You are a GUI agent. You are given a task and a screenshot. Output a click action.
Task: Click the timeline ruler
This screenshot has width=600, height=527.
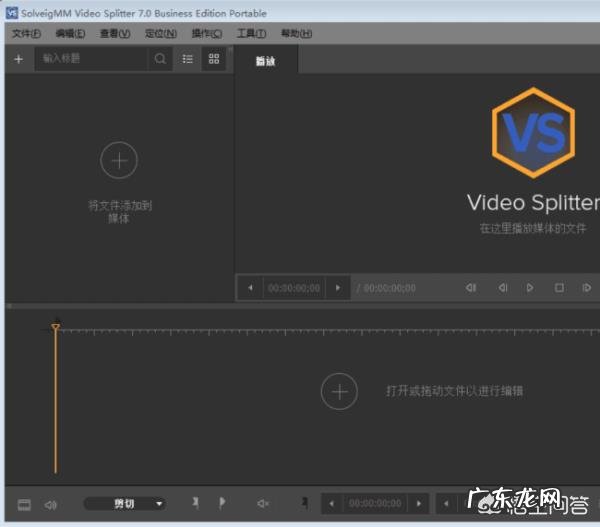pos(329,332)
